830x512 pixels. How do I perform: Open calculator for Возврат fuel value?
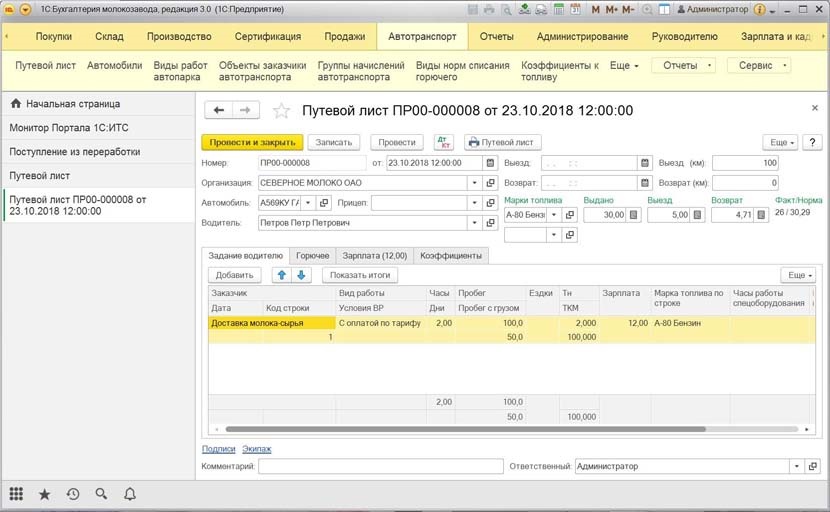click(761, 215)
